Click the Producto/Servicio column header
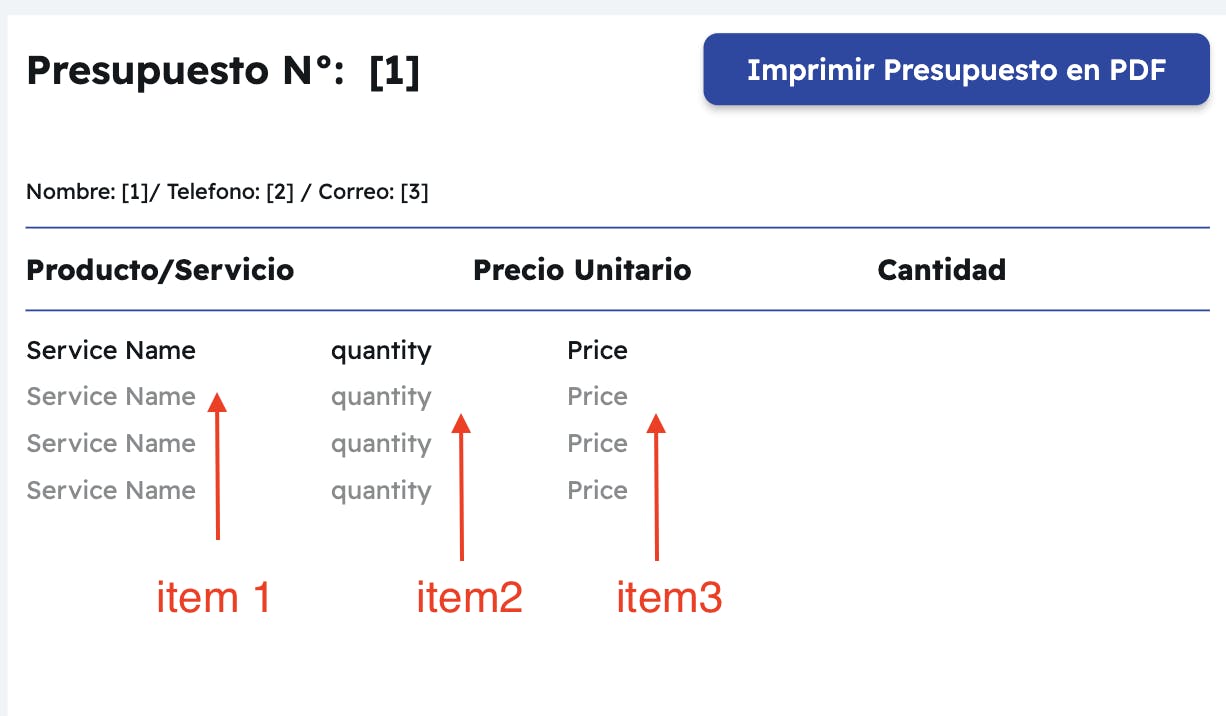 pos(160,270)
